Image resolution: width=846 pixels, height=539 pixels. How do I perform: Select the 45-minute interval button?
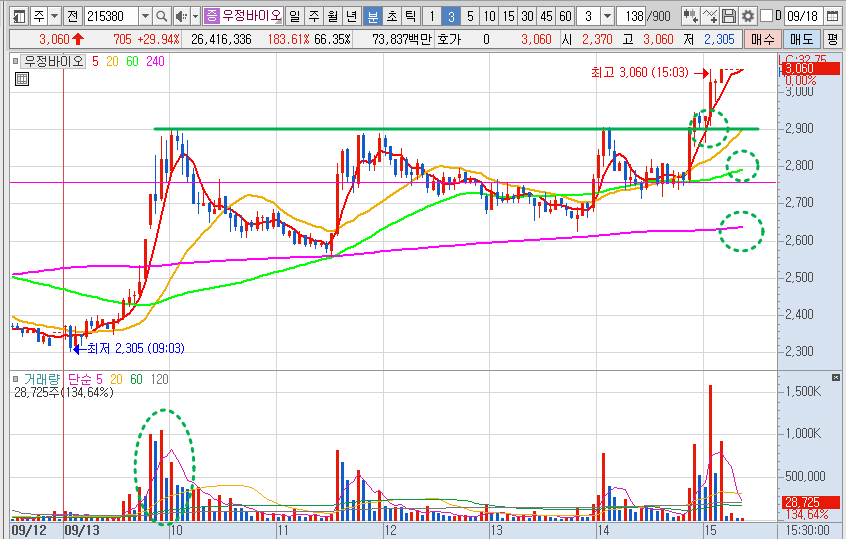click(x=546, y=17)
